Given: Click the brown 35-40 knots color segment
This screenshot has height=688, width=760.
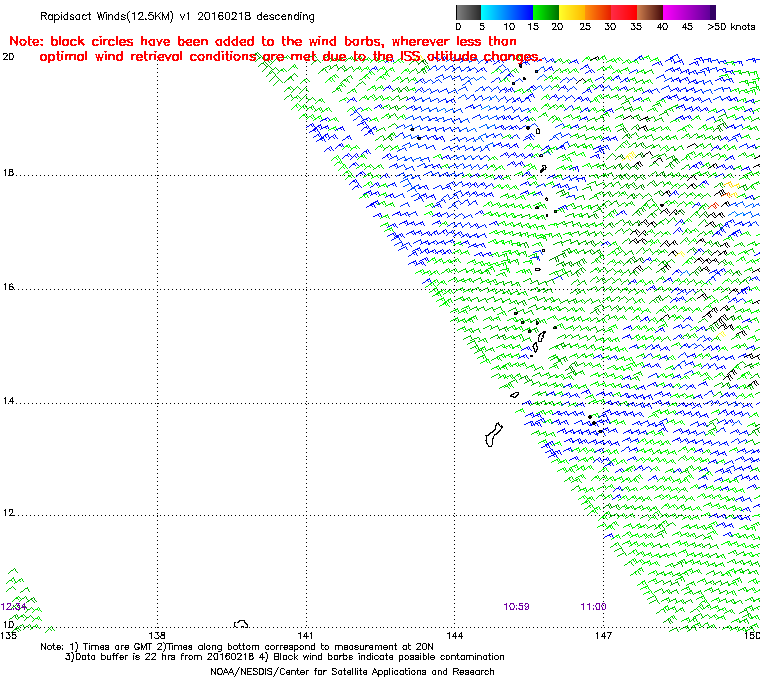Looking at the screenshot, I should (650, 12).
